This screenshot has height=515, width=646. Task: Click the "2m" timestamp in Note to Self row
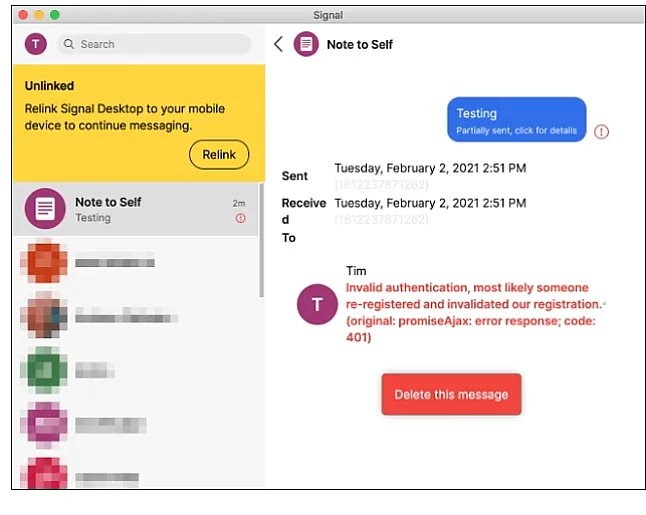239,203
